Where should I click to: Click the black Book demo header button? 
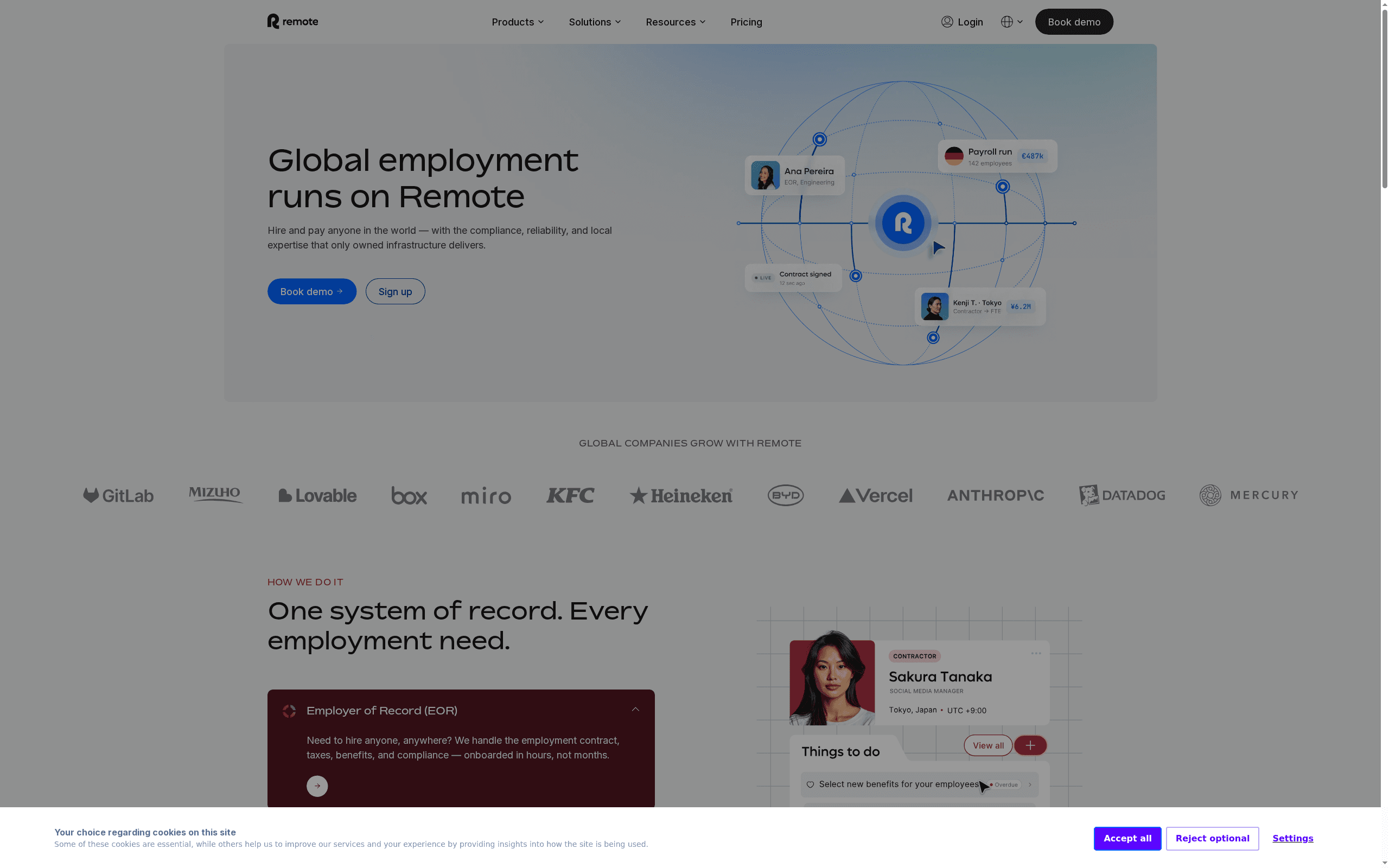(1074, 22)
